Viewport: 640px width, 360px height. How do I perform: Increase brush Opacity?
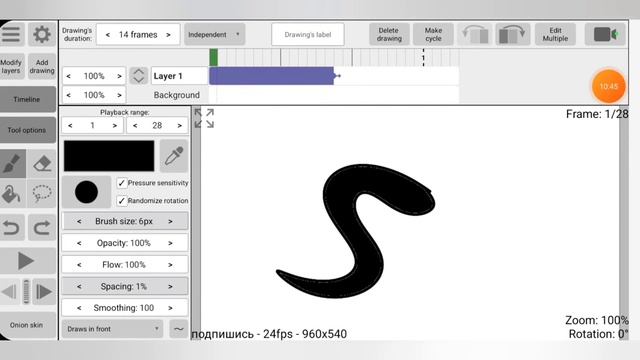(x=170, y=243)
